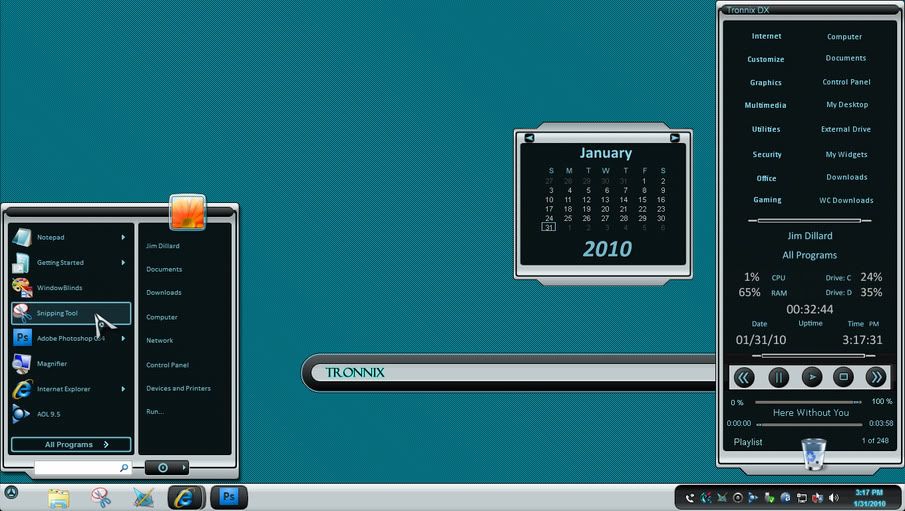Screen dimensions: 905x511
Task: Open the volume speaker tray icon
Action: tap(834, 498)
